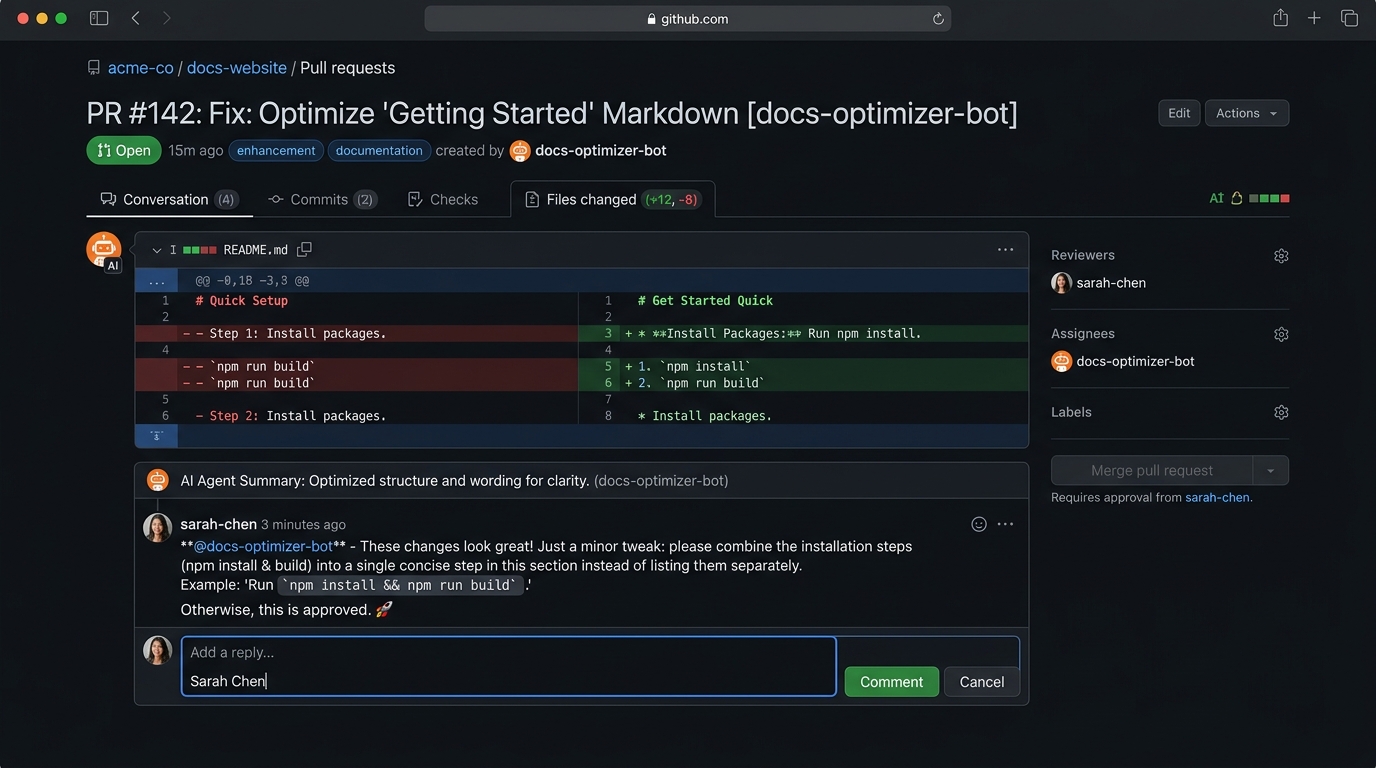
Task: Click the green AI label above the sidebar
Action: pyautogui.click(x=1217, y=198)
